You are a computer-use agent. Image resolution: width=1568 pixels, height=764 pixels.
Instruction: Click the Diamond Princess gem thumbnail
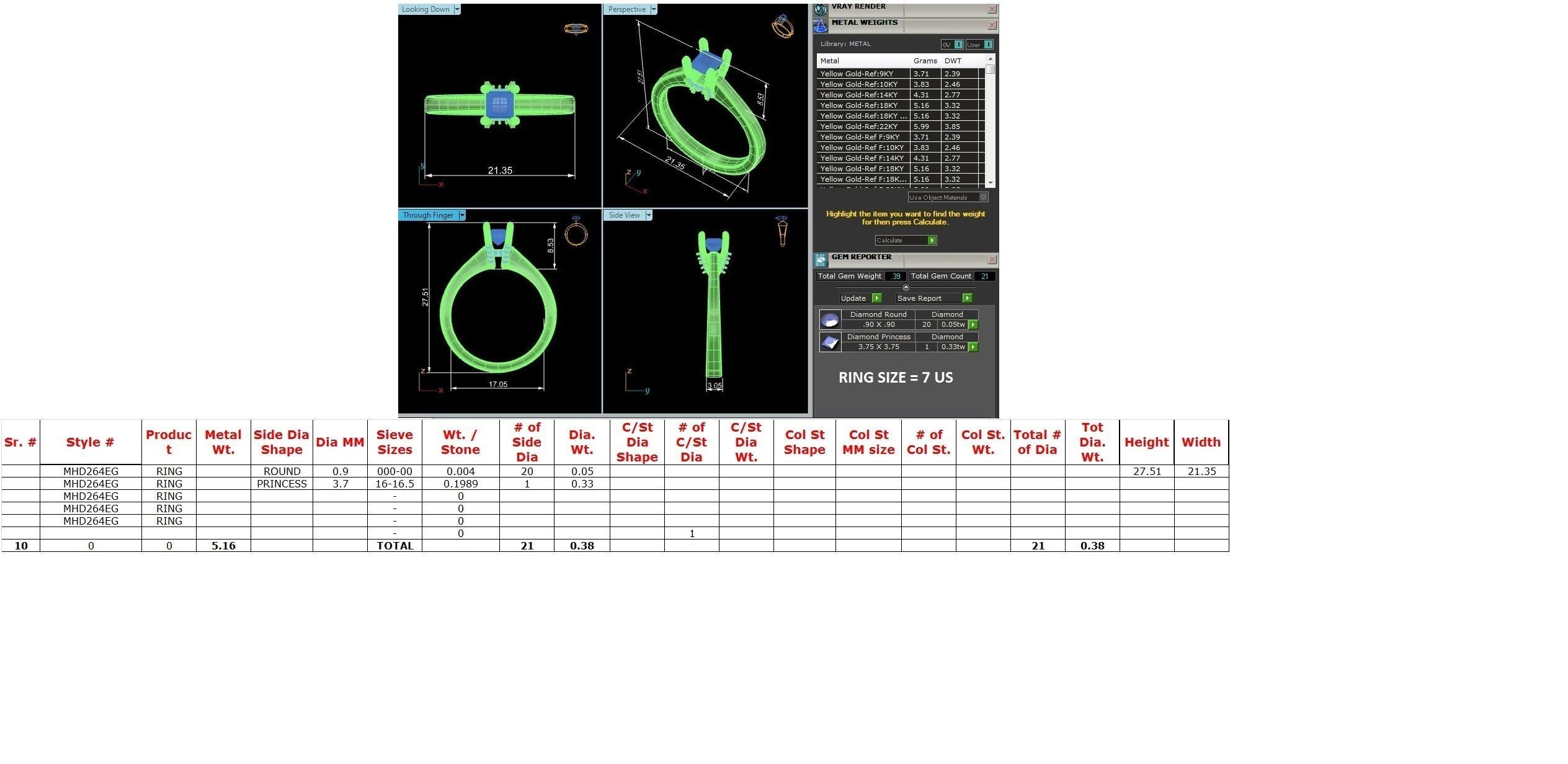[x=830, y=342]
